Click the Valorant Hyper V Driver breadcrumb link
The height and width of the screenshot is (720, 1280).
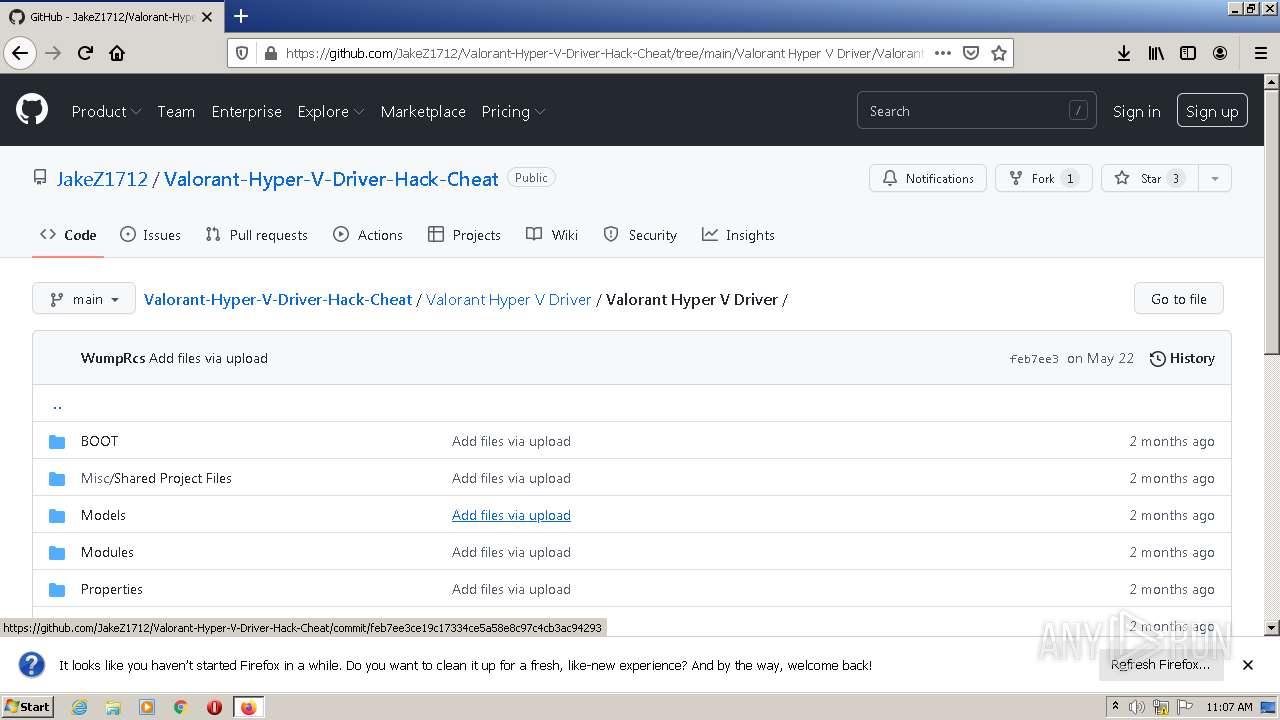pos(509,299)
